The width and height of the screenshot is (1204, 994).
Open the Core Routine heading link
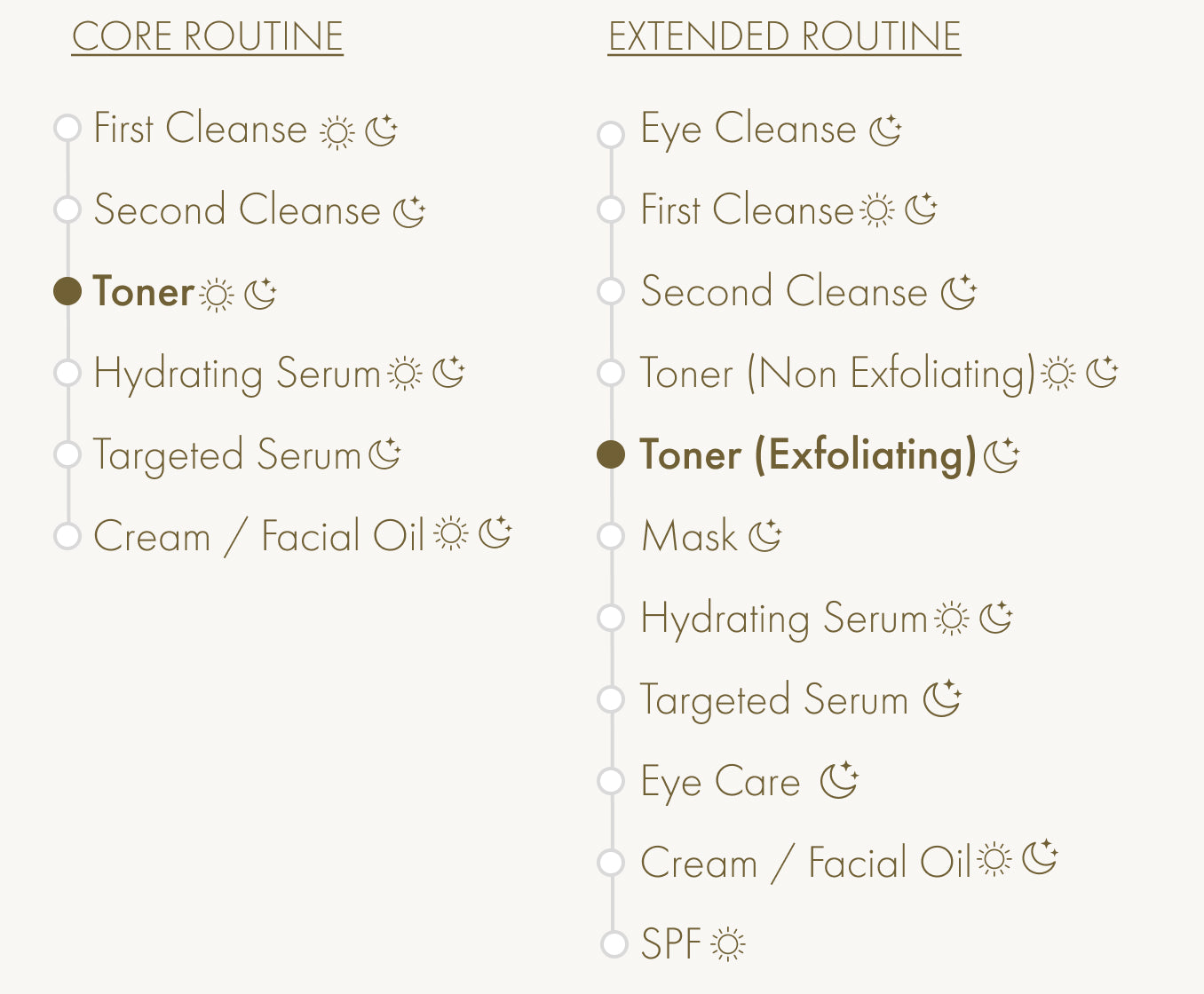coord(208,37)
